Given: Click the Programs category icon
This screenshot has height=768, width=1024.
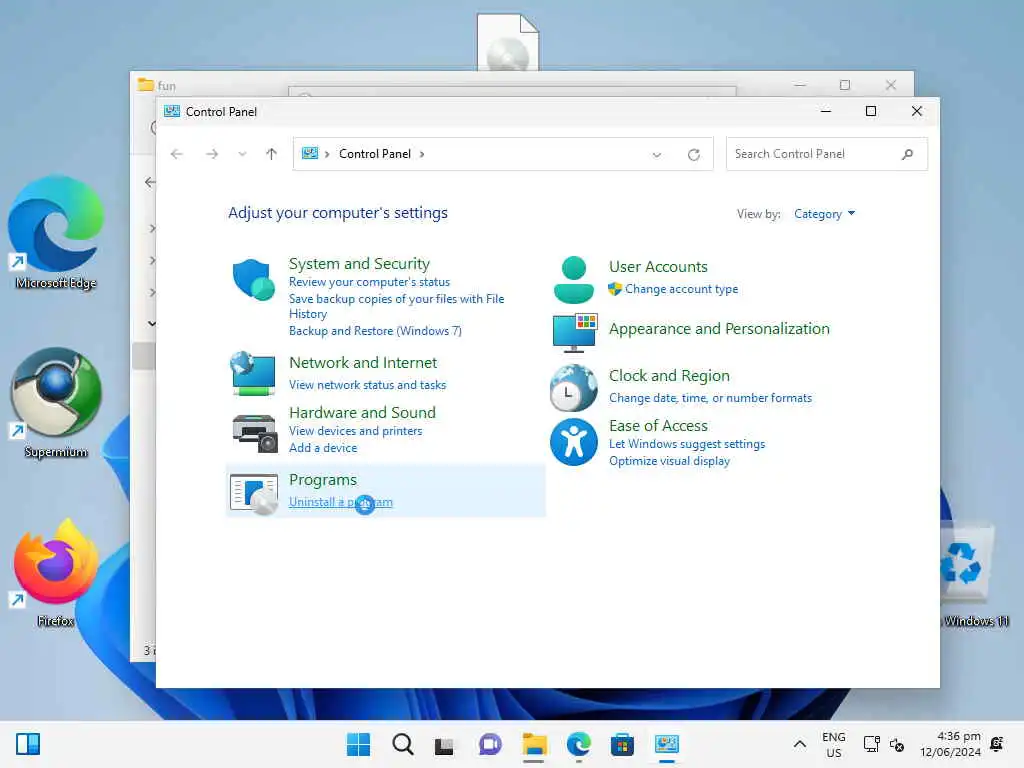Looking at the screenshot, I should pyautogui.click(x=254, y=494).
